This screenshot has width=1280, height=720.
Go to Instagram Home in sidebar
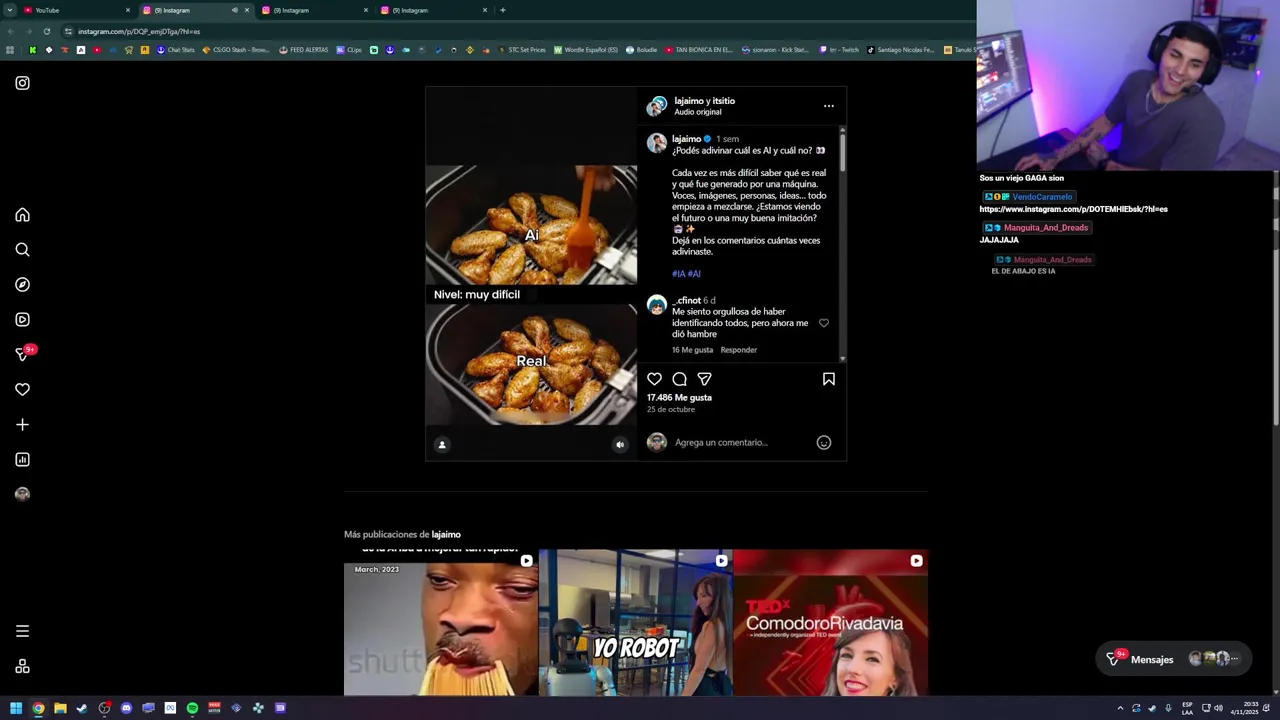point(22,215)
